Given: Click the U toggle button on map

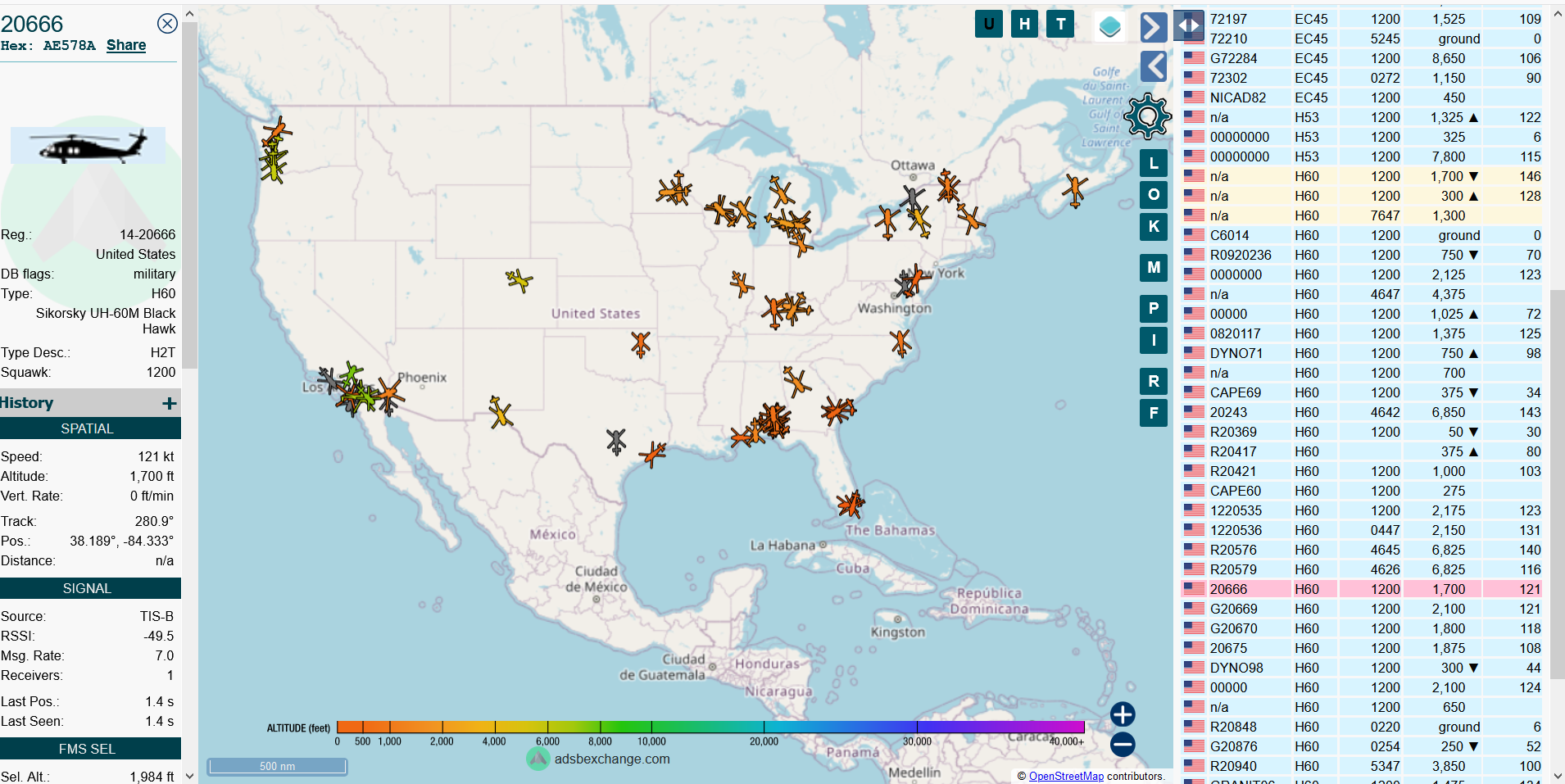Looking at the screenshot, I should pyautogui.click(x=989, y=24).
